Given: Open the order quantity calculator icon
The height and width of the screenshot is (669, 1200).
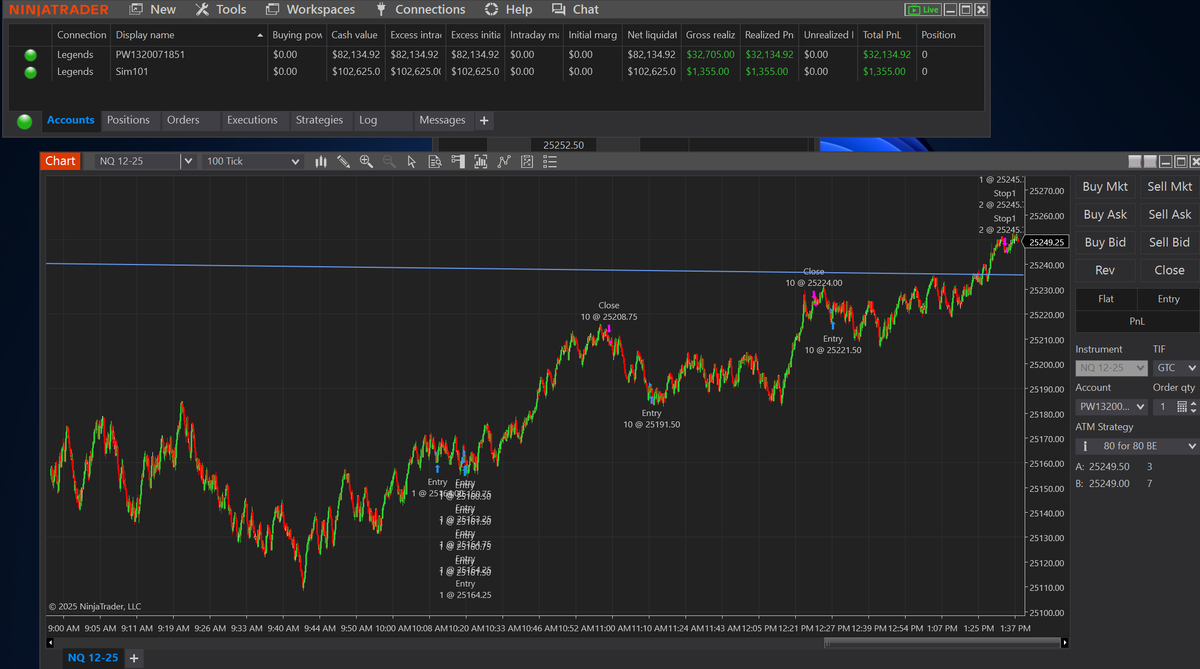Looking at the screenshot, I should tap(1181, 407).
